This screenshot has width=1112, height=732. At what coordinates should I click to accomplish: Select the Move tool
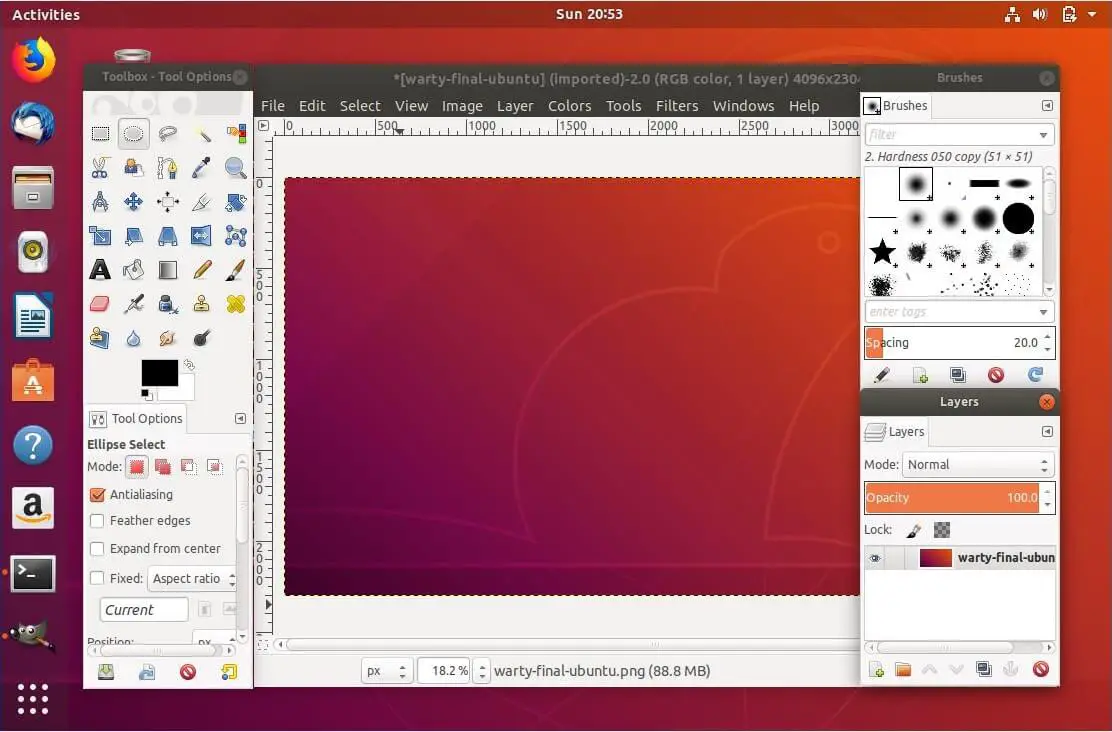tap(134, 201)
